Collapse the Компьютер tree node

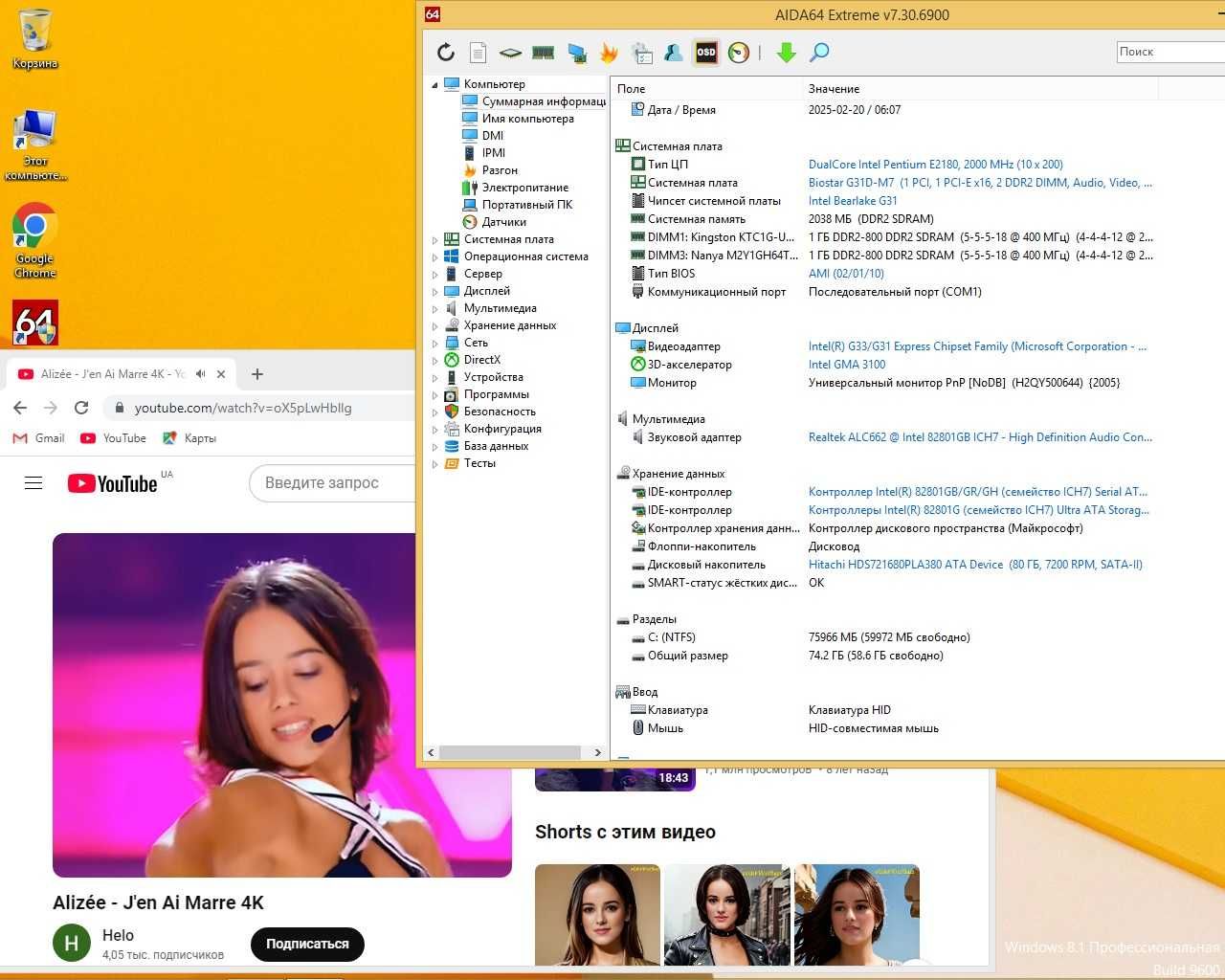pyautogui.click(x=434, y=85)
